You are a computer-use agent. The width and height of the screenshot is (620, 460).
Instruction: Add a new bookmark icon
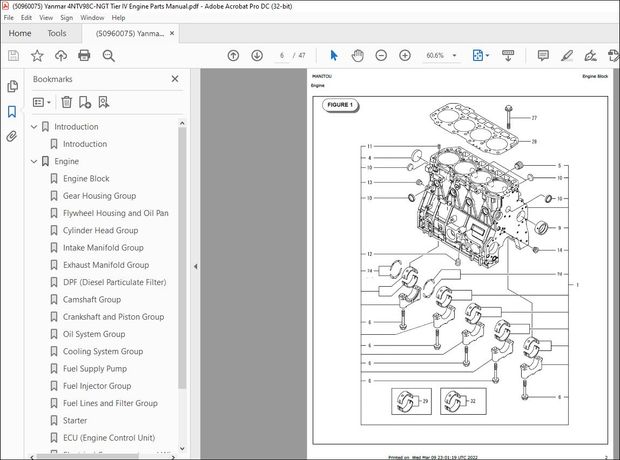(x=85, y=102)
